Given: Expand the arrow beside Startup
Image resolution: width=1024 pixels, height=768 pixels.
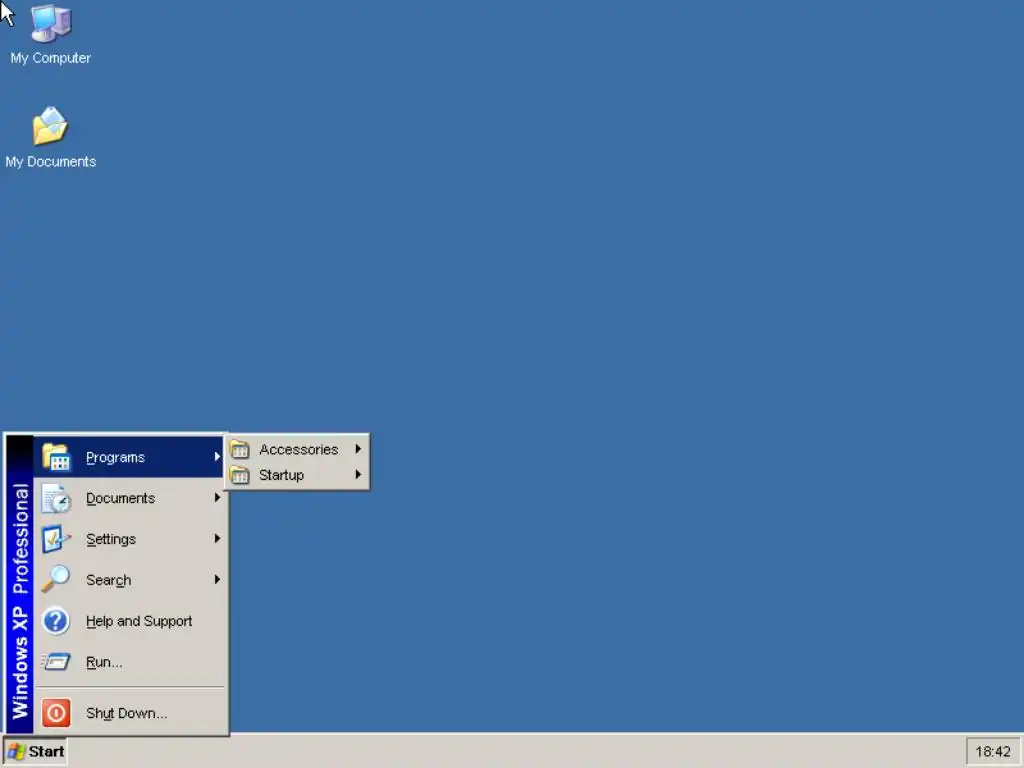Looking at the screenshot, I should pos(358,475).
